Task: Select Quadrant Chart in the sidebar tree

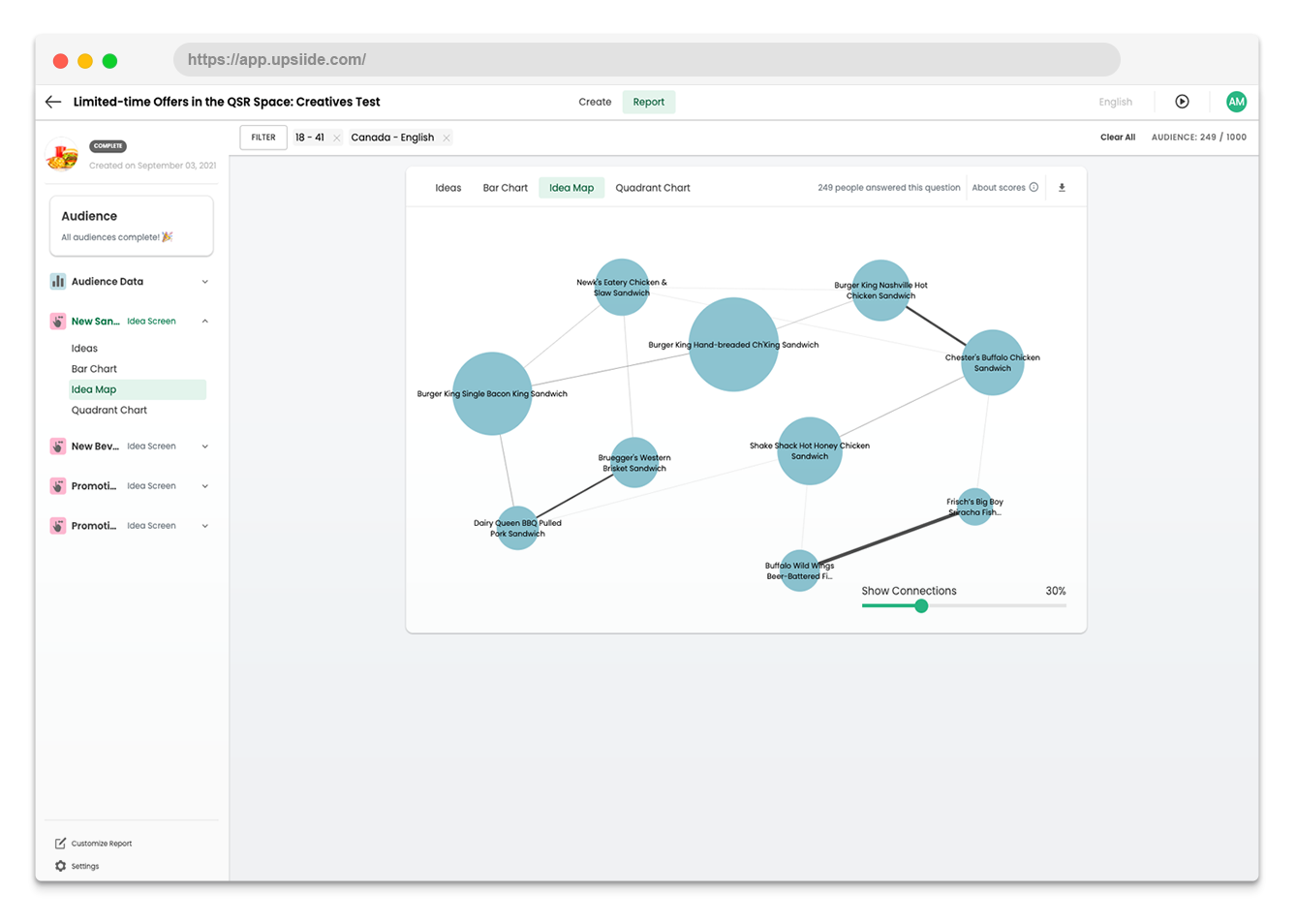Action: coord(109,411)
